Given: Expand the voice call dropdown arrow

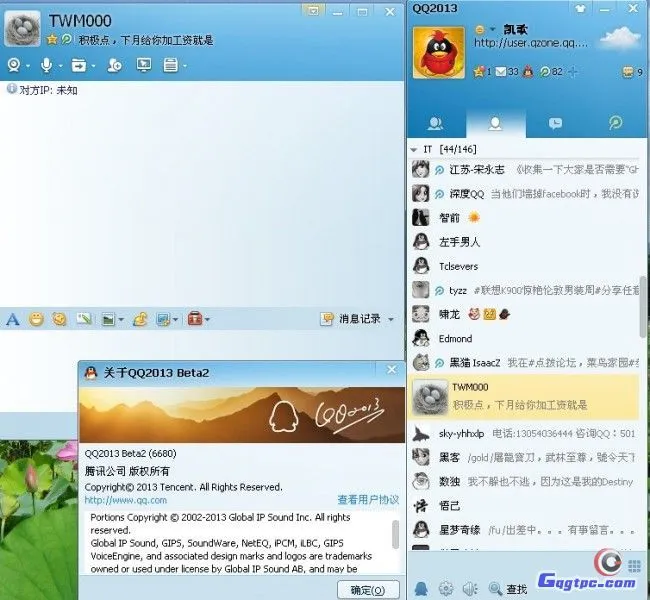Looking at the screenshot, I should [x=60, y=66].
